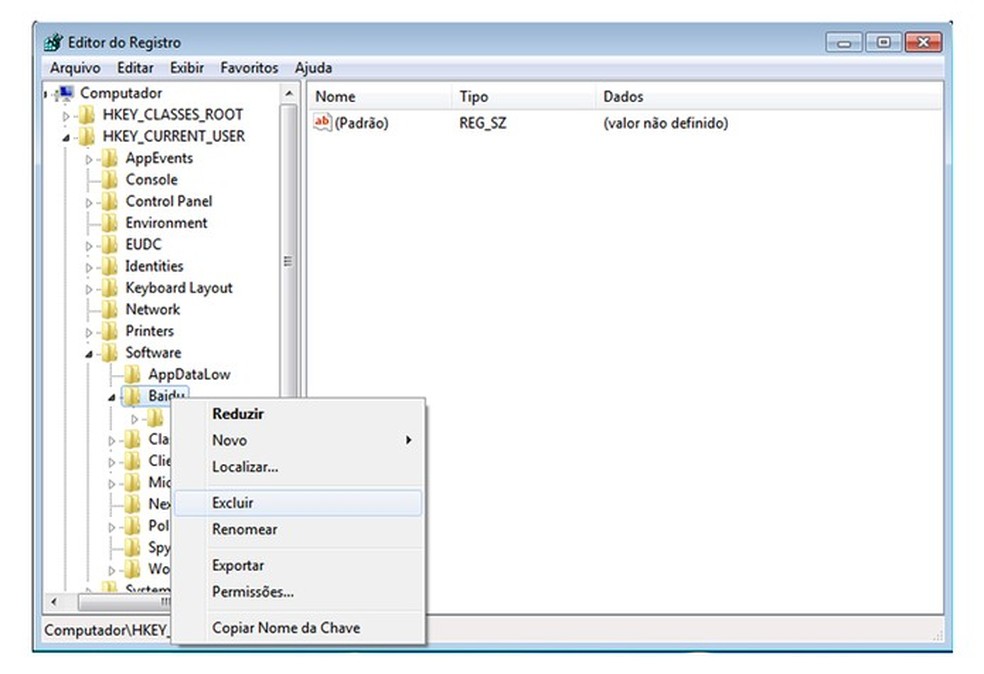Image resolution: width=984 pixels, height=674 pixels.
Task: Click the HKEY_CLASSES_ROOT folder icon
Action: click(x=86, y=115)
